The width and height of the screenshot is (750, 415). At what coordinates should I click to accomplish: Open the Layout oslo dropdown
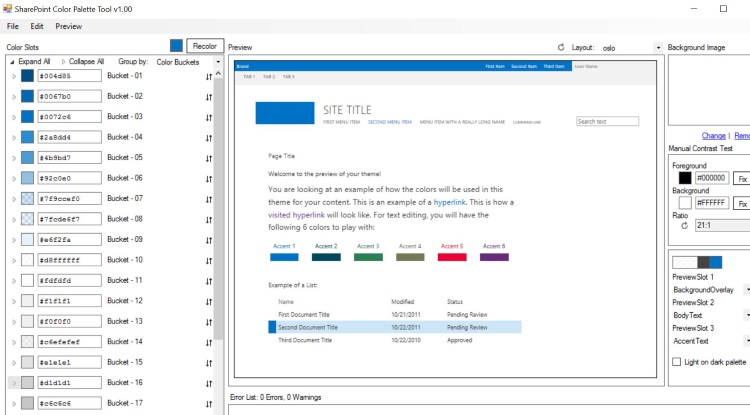tap(657, 47)
